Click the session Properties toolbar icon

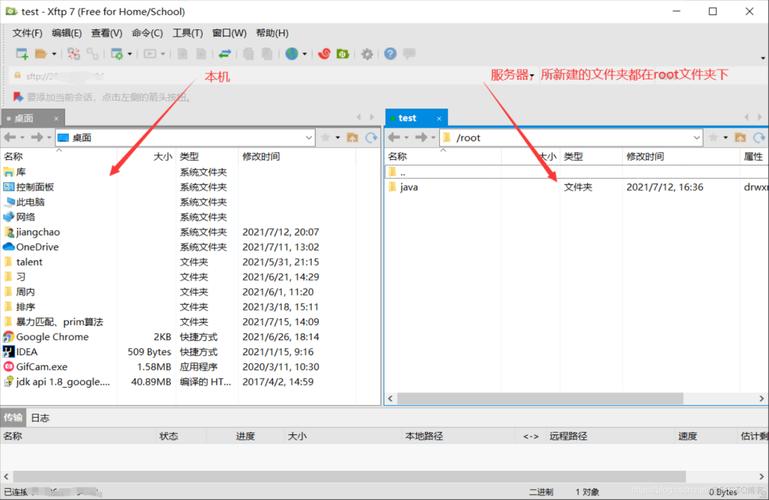[117, 54]
